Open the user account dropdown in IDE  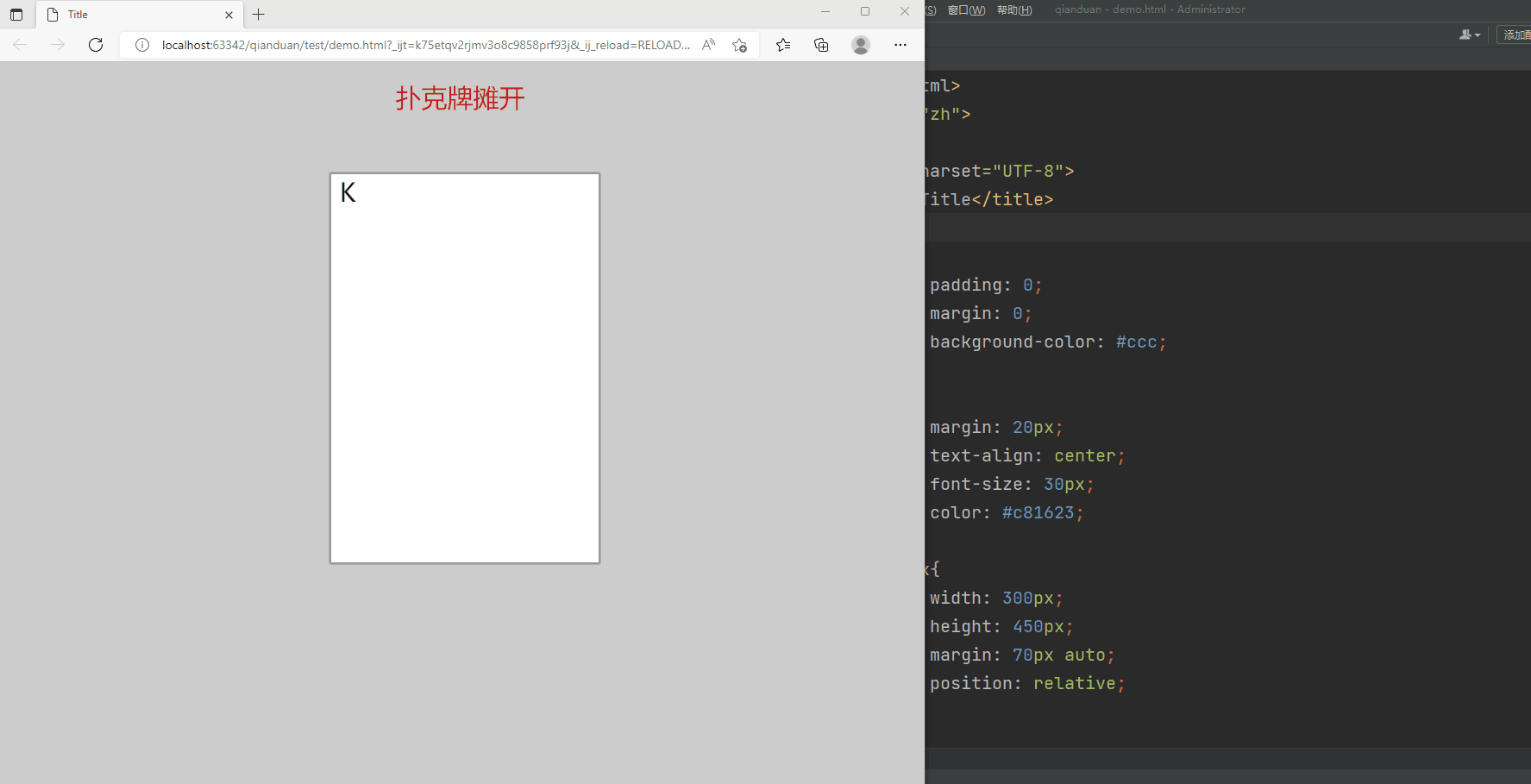coord(1470,34)
